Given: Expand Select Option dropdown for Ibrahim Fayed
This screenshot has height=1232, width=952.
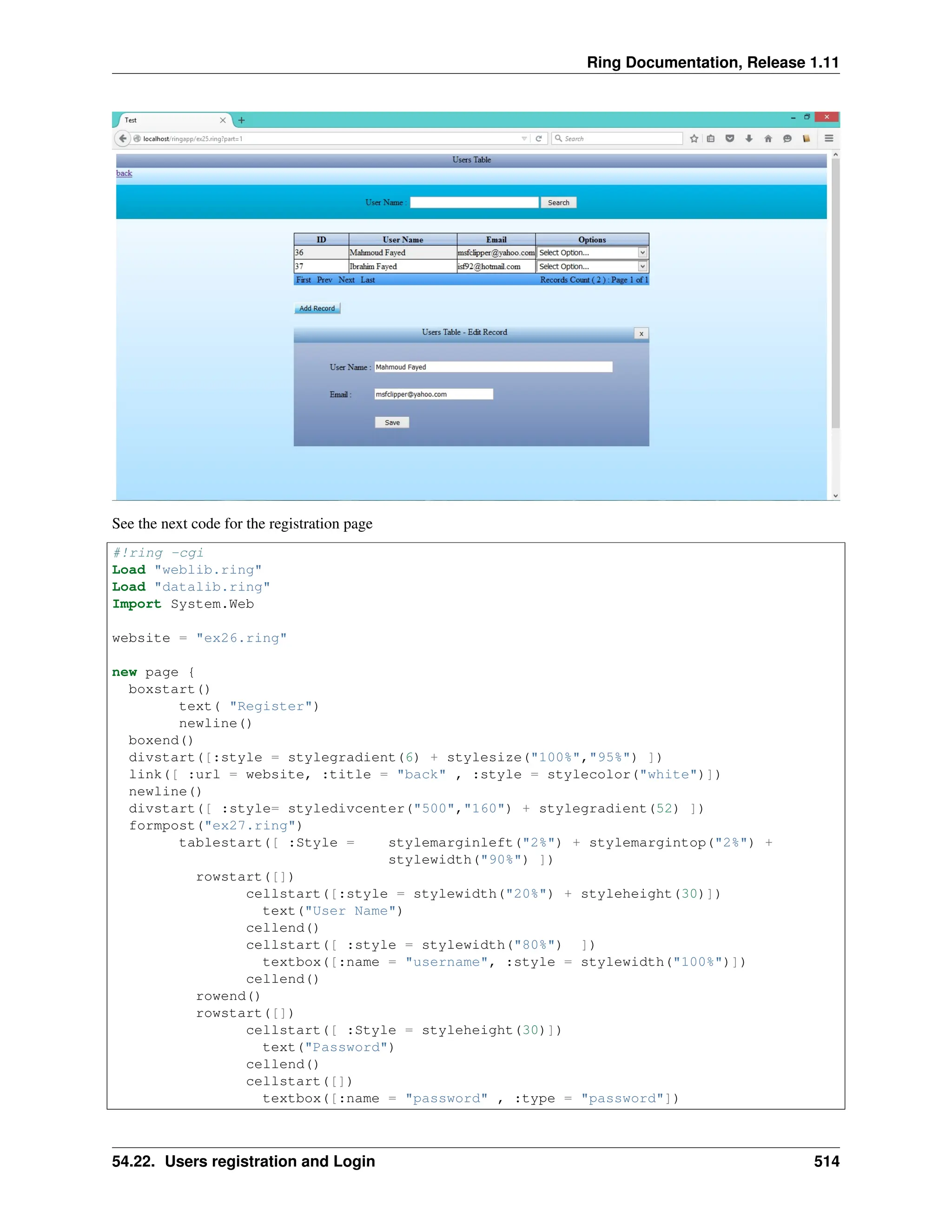Looking at the screenshot, I should (x=642, y=266).
